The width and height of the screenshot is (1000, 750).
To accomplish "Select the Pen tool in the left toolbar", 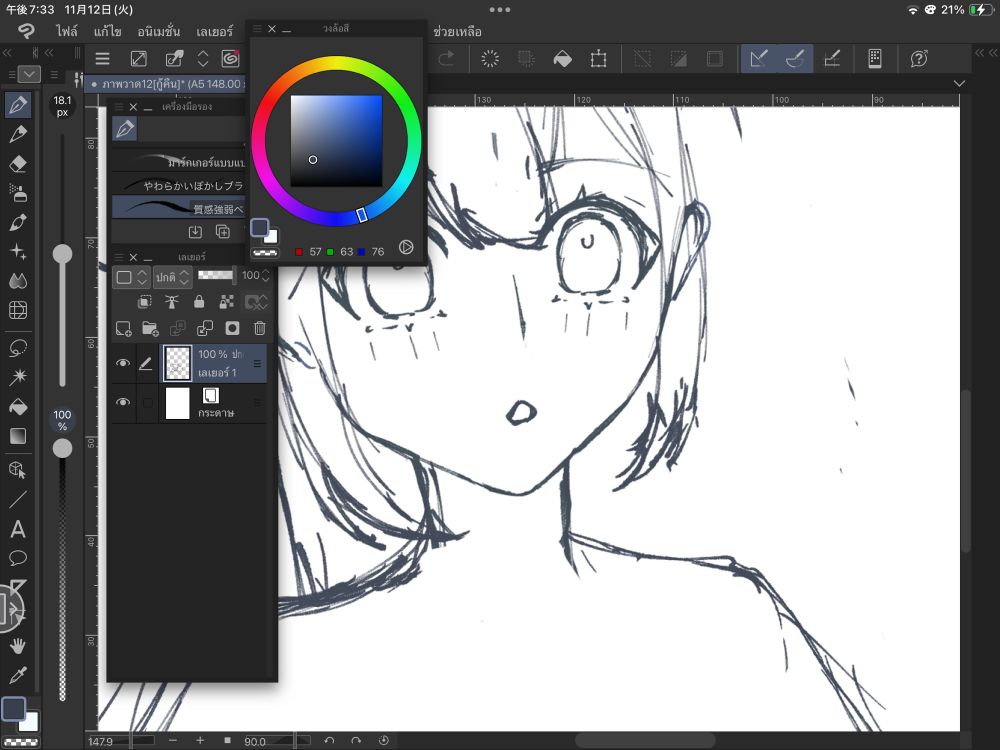I will tap(18, 104).
